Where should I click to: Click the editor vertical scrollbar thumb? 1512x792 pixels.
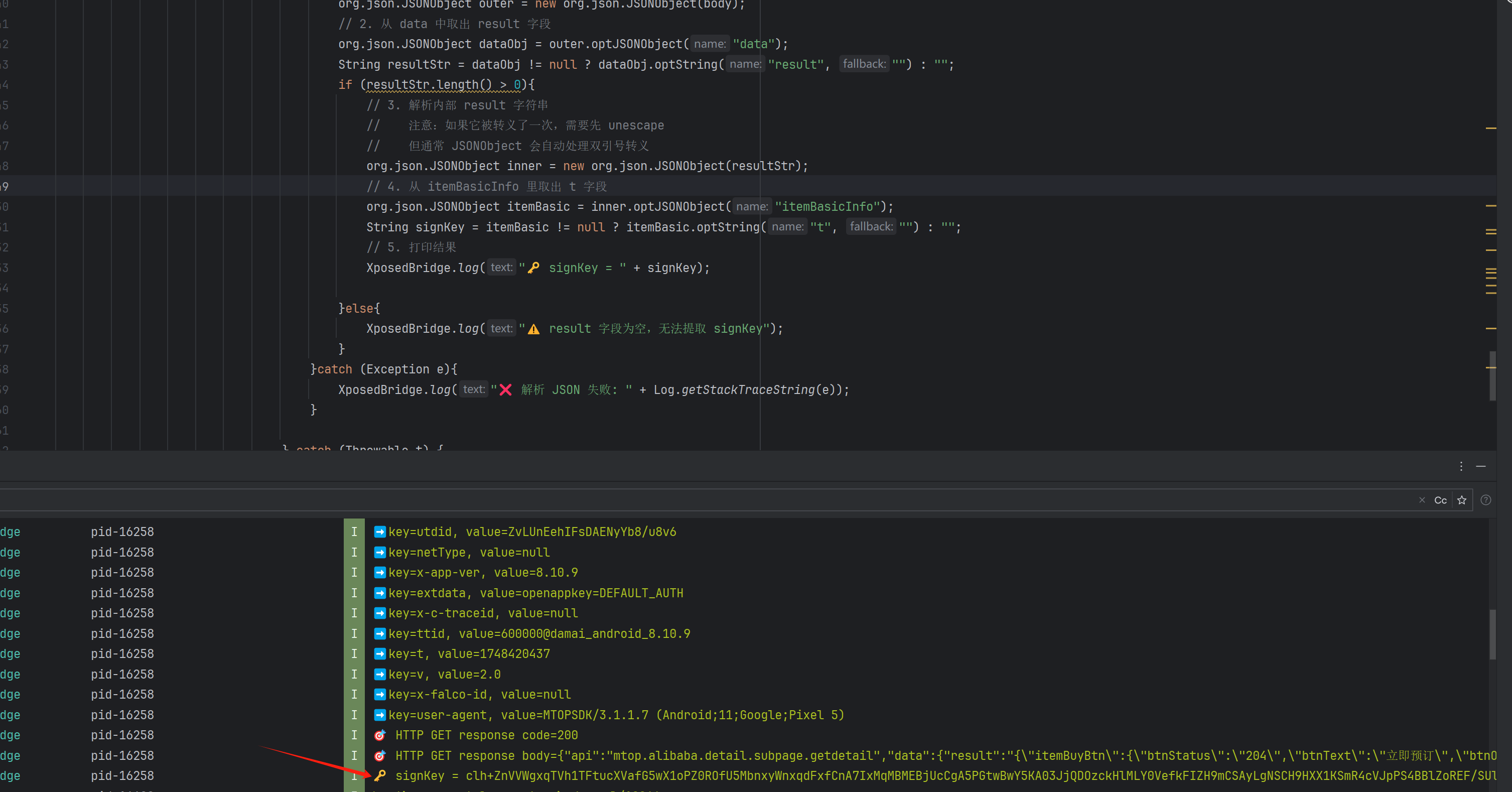pyautogui.click(x=1492, y=376)
